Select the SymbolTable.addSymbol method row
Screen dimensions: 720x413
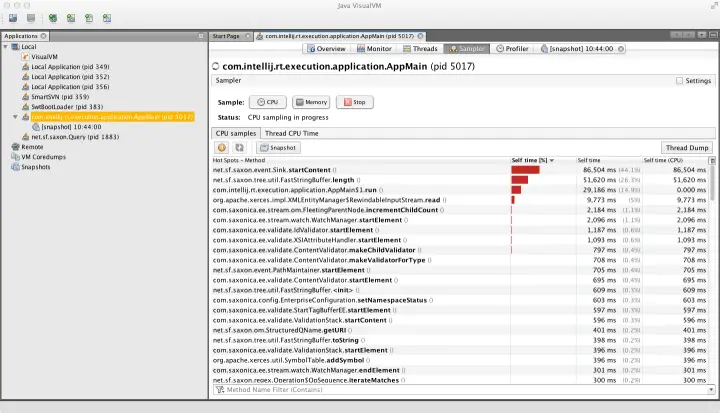pyautogui.click(x=460, y=360)
